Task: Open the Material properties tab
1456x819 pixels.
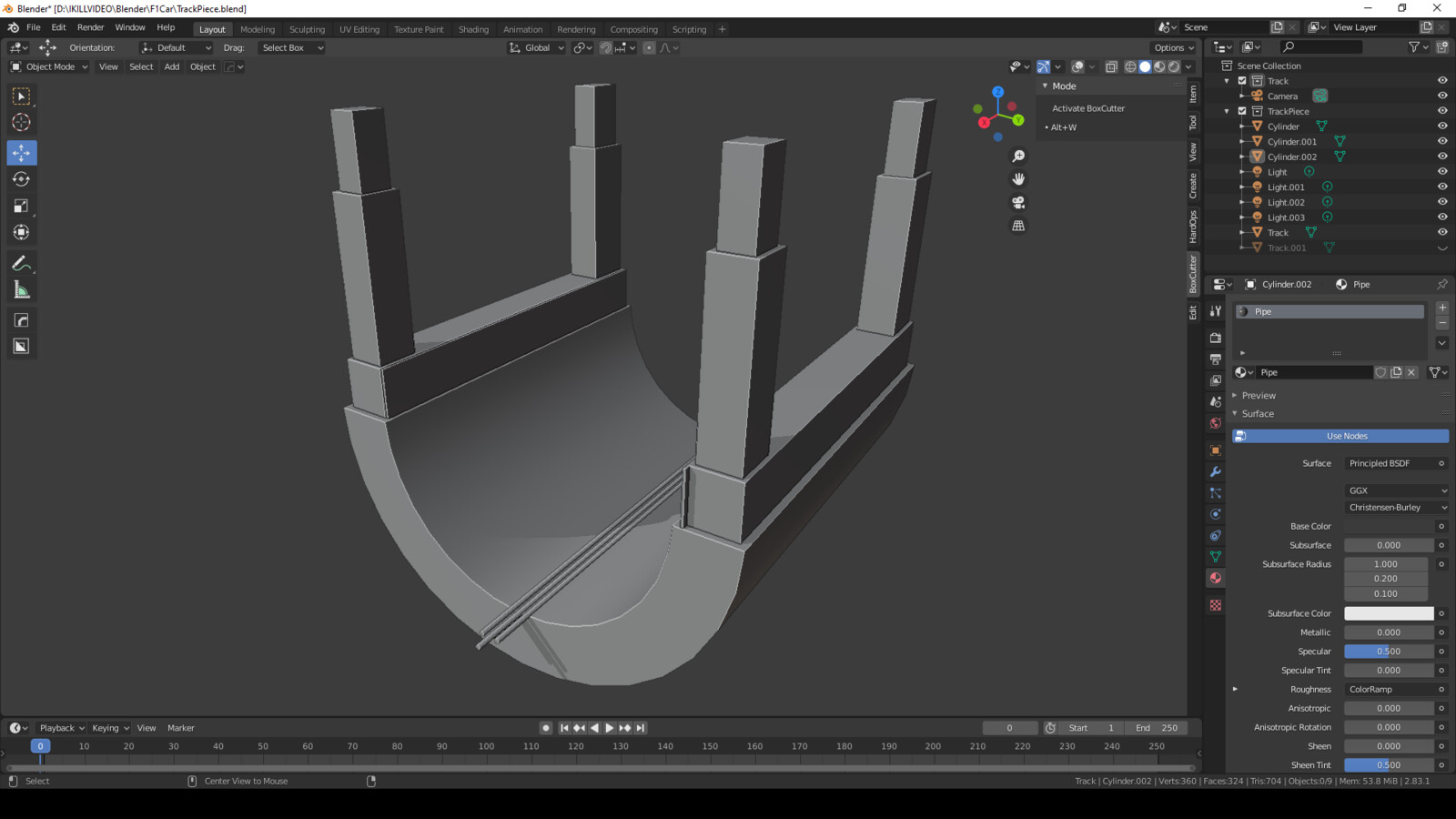Action: 1216,578
